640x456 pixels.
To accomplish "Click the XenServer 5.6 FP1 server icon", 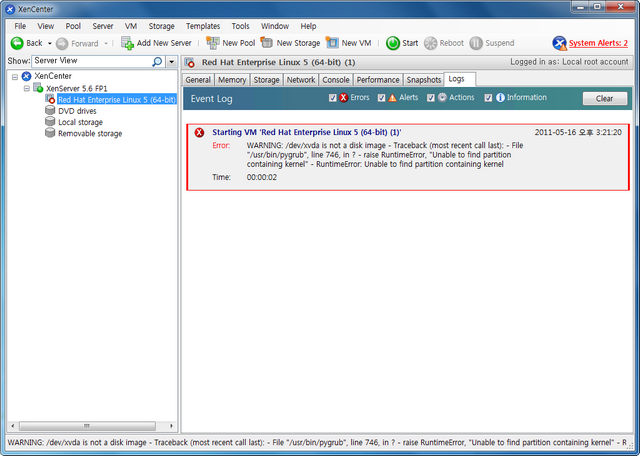I will 38,88.
